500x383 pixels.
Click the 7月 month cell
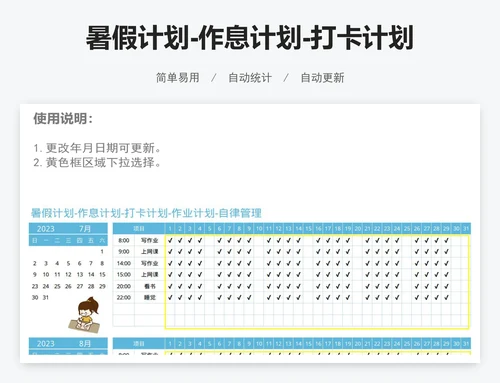click(x=85, y=229)
